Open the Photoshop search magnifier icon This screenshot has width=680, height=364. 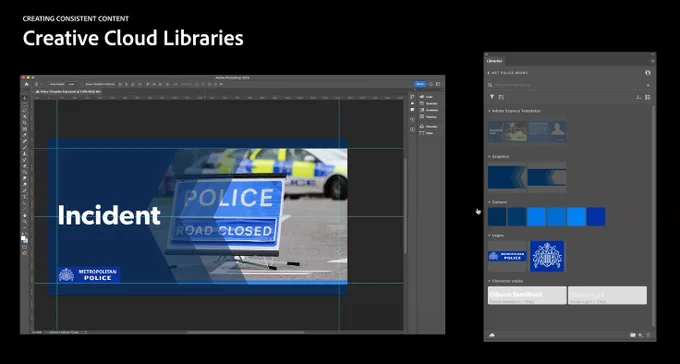pyautogui.click(x=431, y=84)
